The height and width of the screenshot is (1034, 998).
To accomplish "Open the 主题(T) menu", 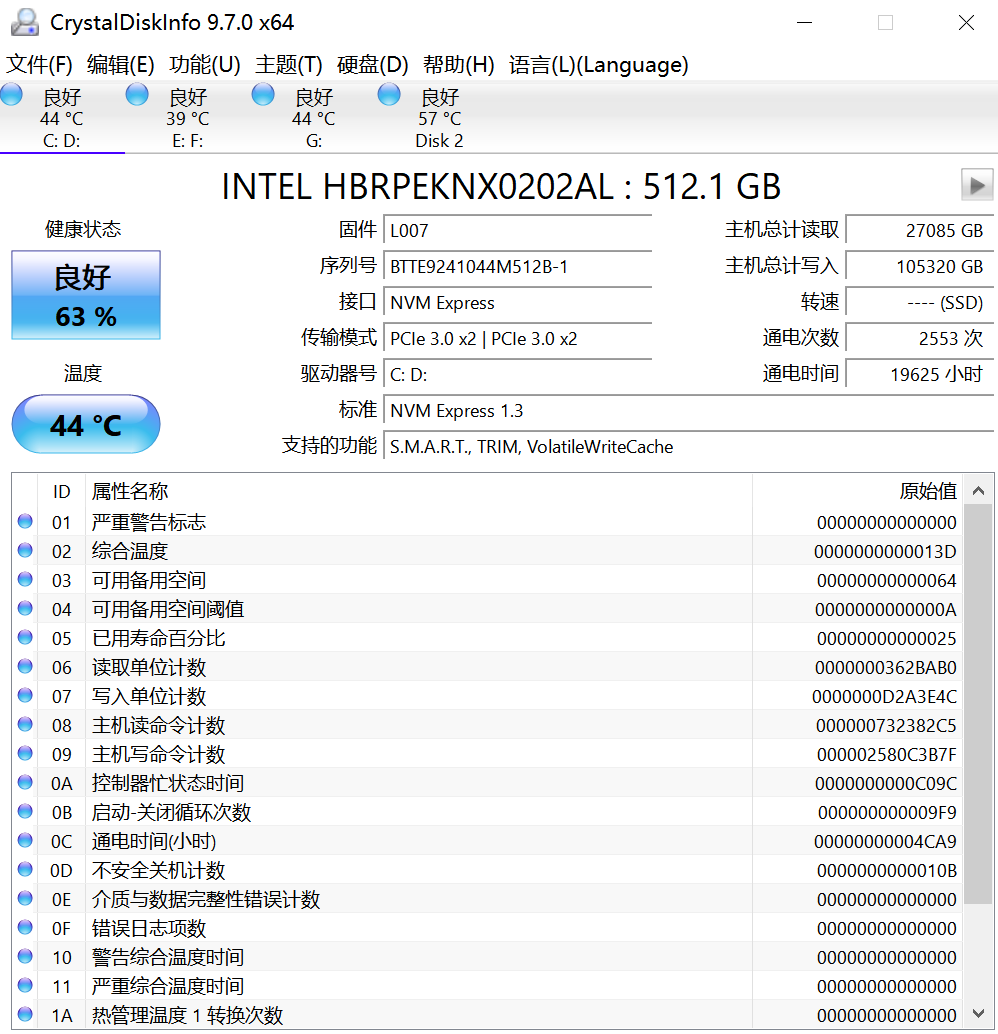I will click(x=289, y=65).
